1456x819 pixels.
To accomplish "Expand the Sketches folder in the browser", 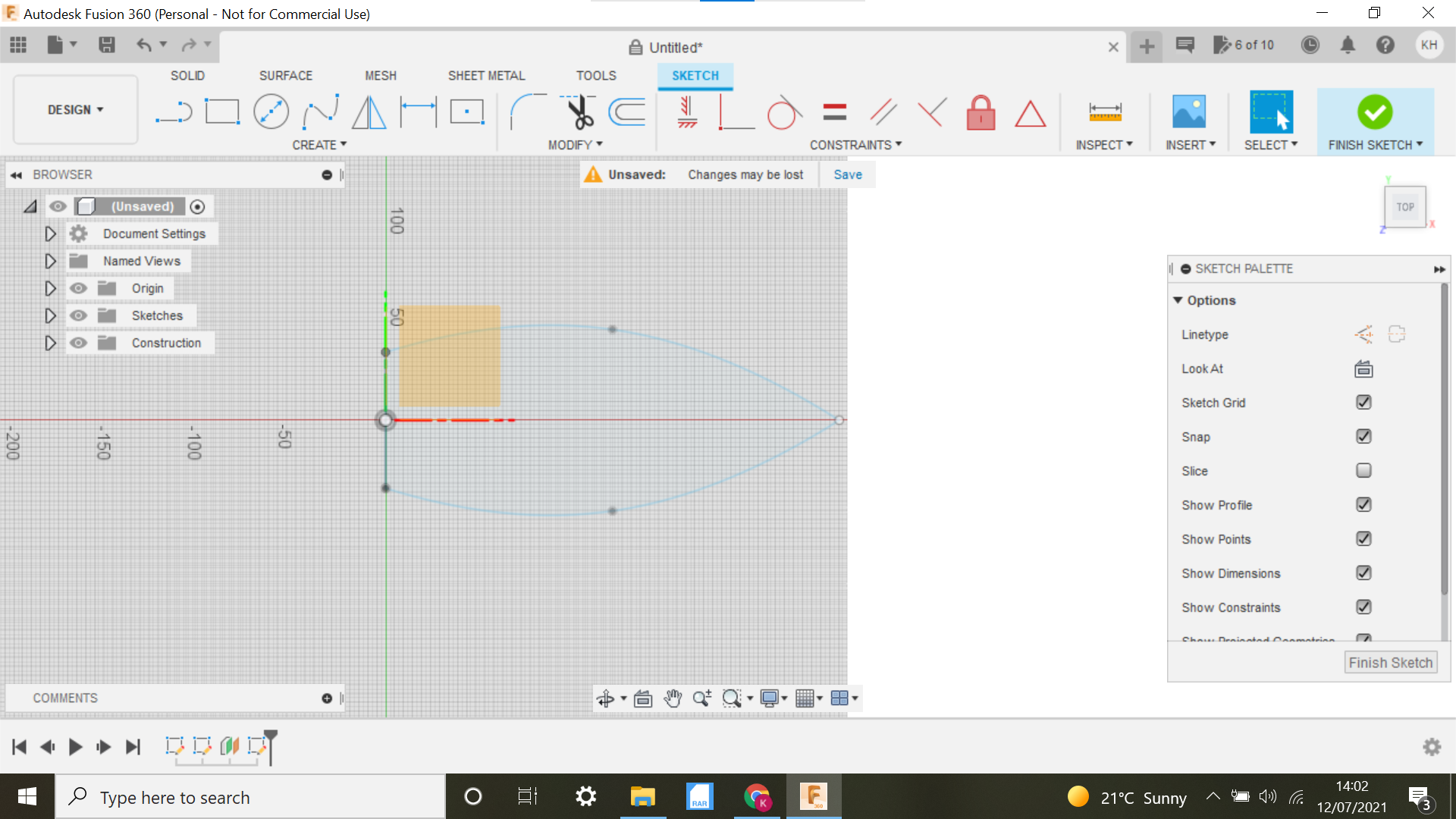I will coord(50,315).
